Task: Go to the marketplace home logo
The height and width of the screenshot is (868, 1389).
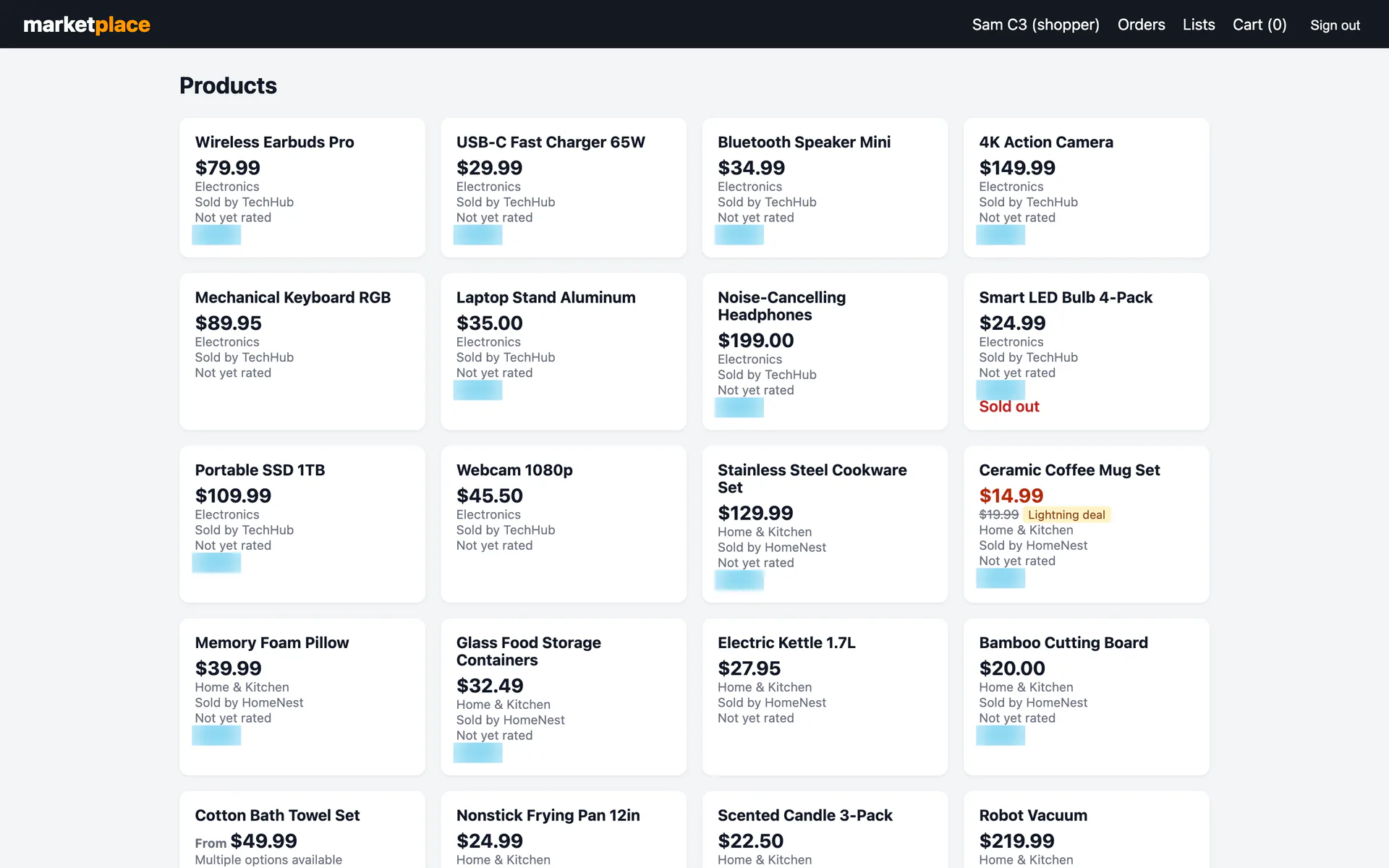Action: pyautogui.click(x=87, y=25)
